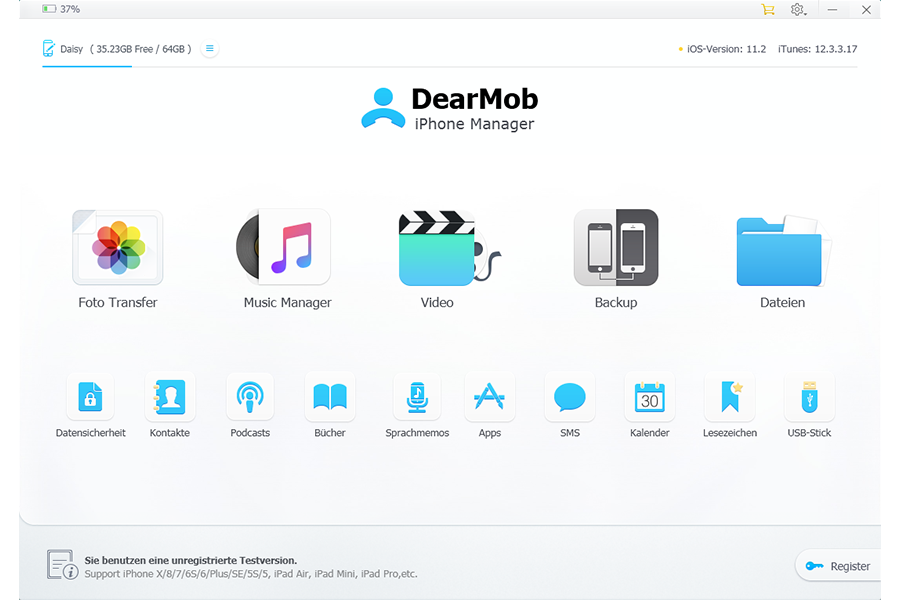The width and height of the screenshot is (900, 600).
Task: Start a device Backup
Action: coord(615,247)
